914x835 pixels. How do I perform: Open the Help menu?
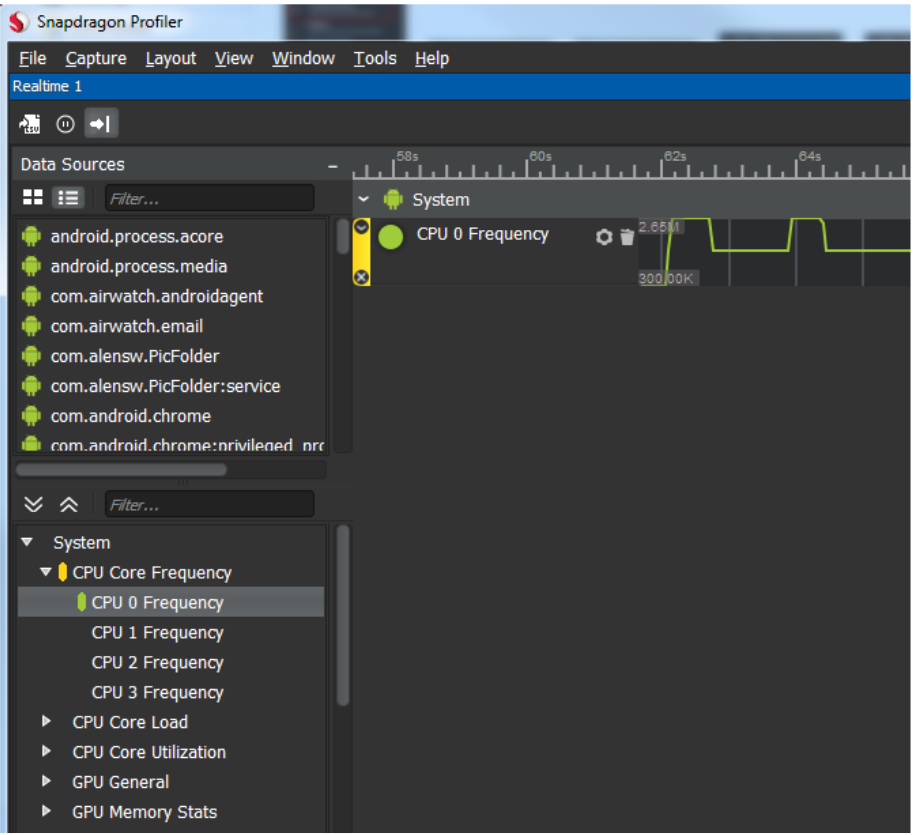coord(432,58)
